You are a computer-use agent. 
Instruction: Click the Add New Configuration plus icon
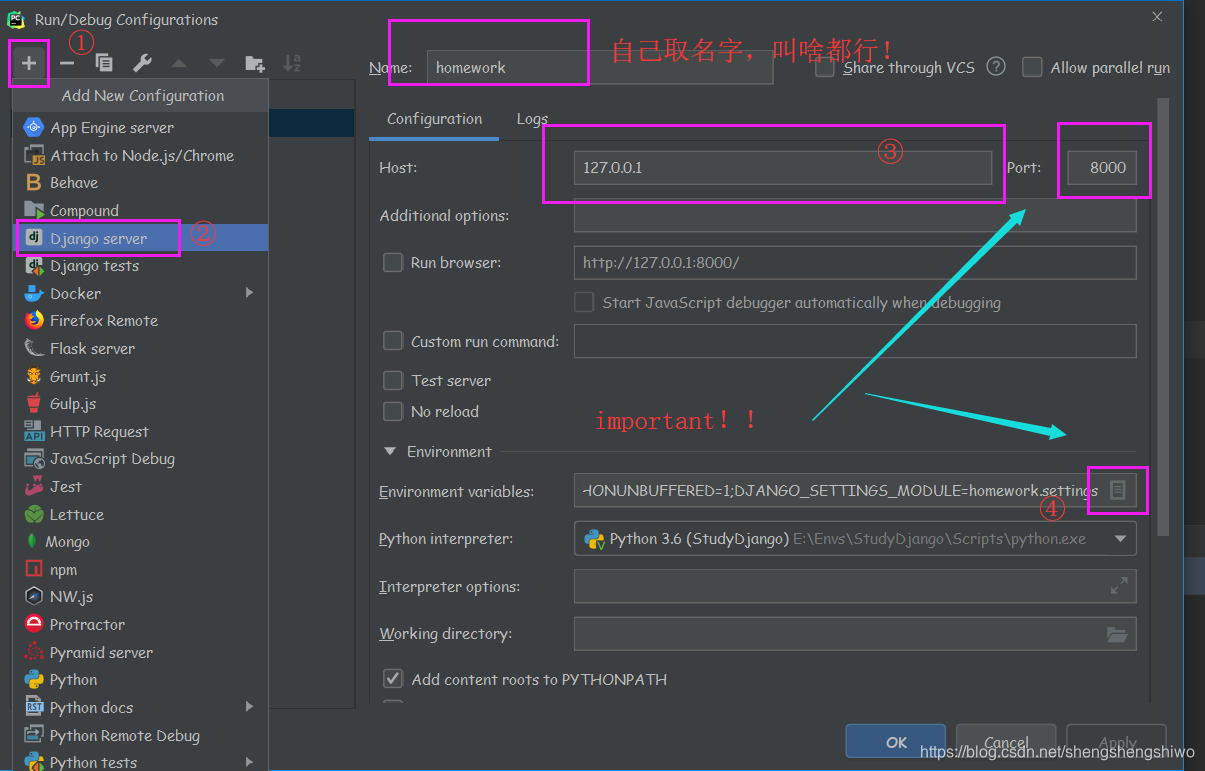[29, 63]
